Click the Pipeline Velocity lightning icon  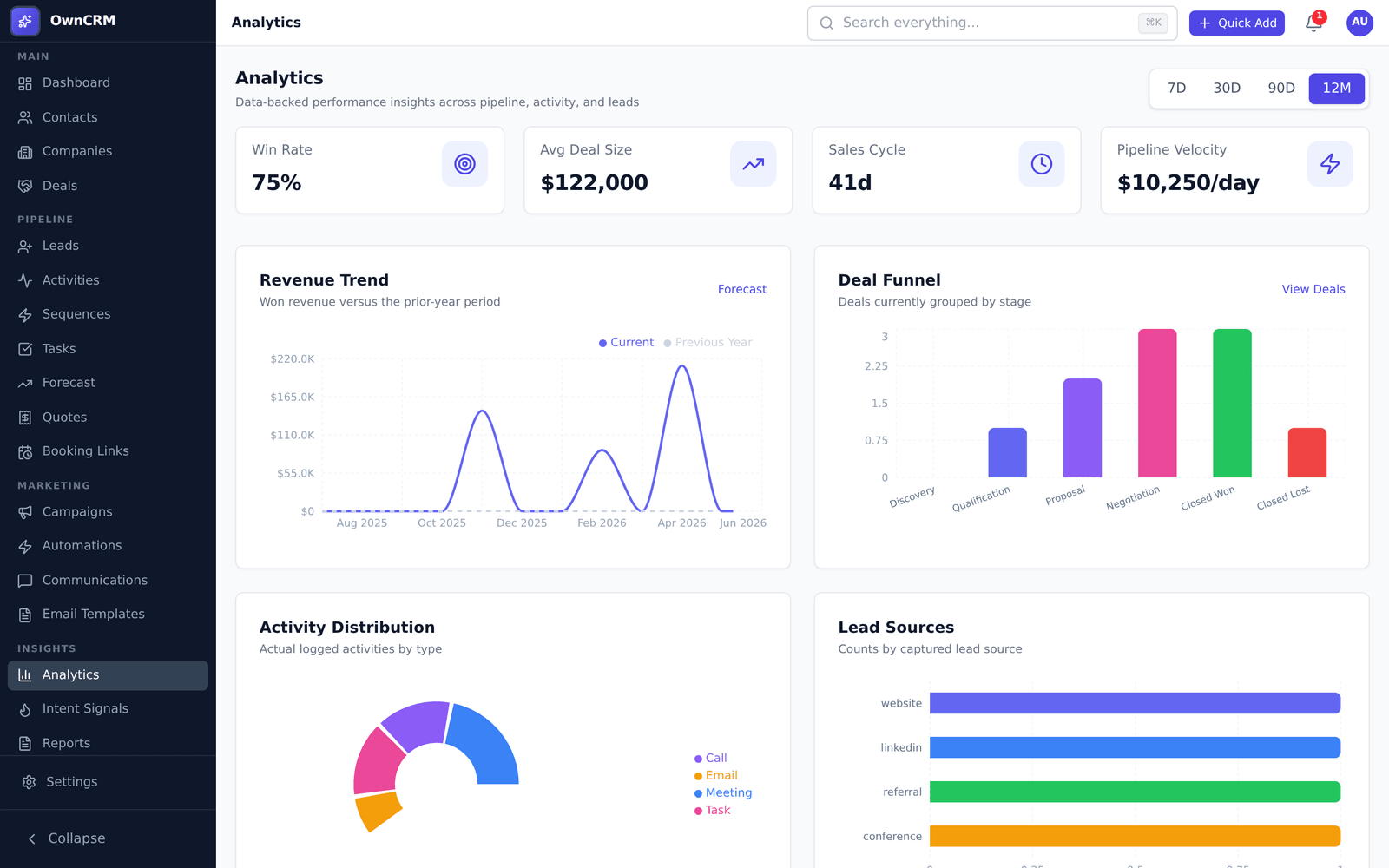1330,164
